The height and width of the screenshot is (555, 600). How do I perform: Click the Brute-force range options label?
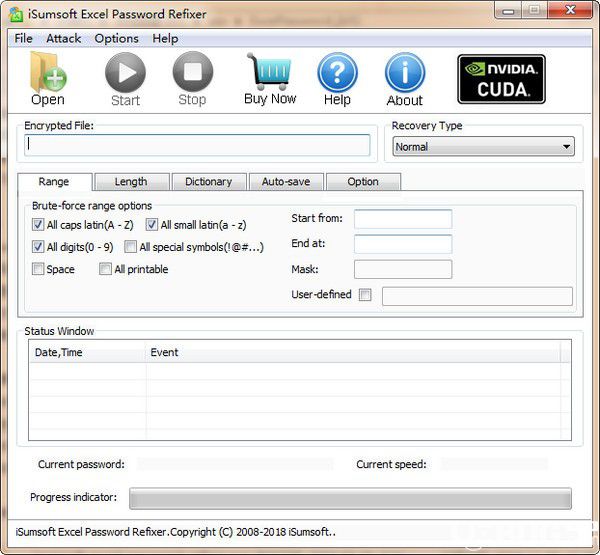click(x=92, y=206)
